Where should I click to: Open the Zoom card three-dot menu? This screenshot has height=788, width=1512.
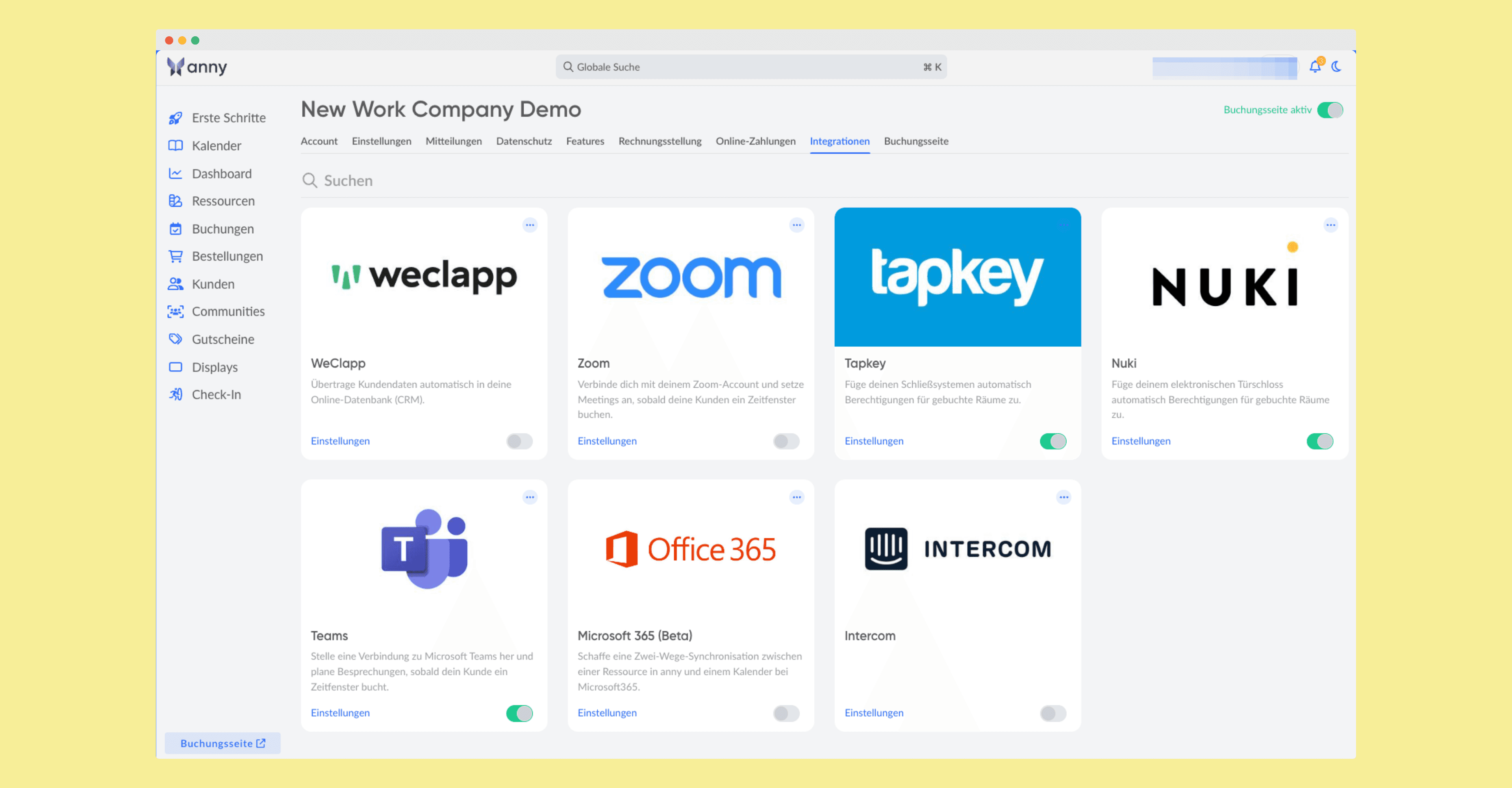pos(797,225)
